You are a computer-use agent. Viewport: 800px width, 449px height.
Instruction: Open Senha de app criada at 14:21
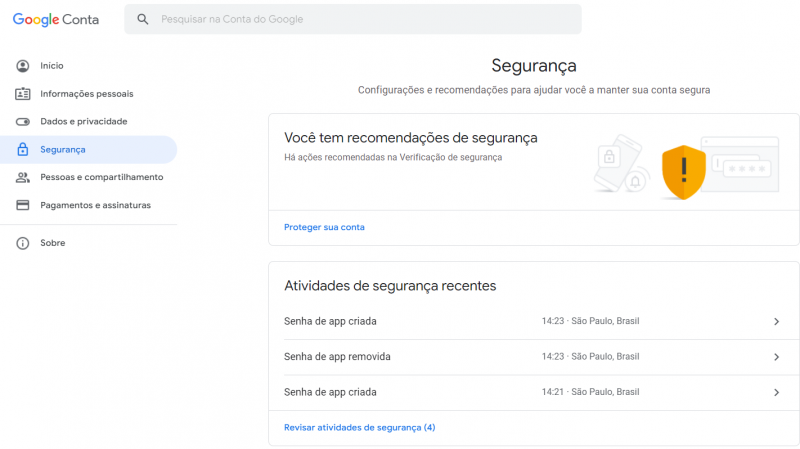click(x=534, y=392)
